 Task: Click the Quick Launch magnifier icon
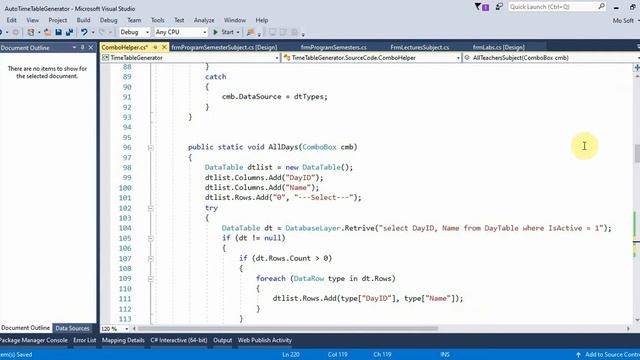(x=601, y=7)
